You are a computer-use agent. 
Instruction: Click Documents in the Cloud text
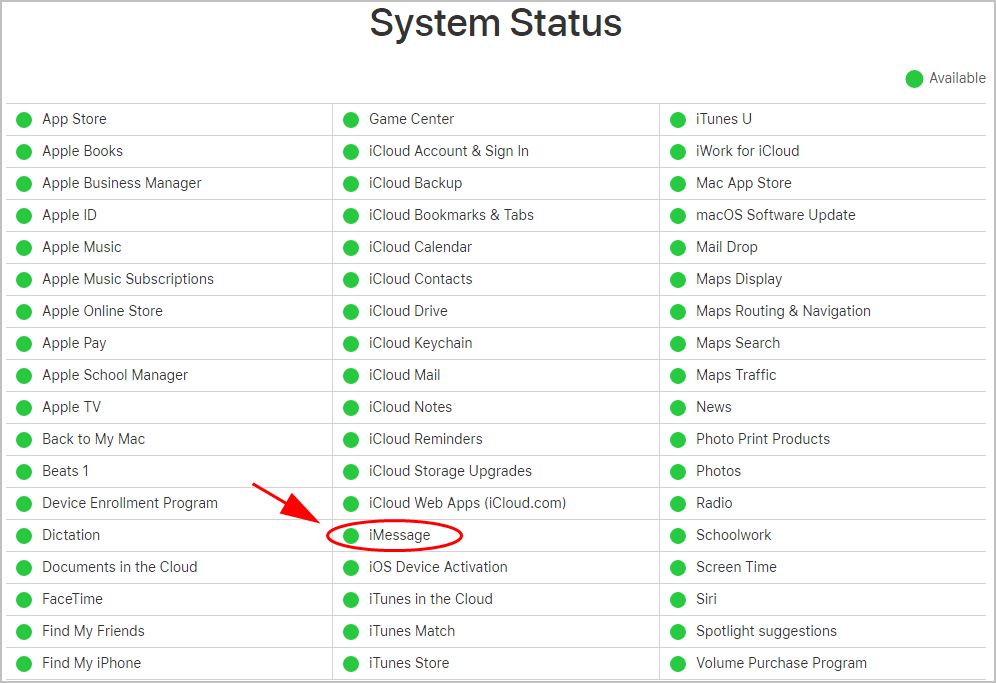(120, 567)
